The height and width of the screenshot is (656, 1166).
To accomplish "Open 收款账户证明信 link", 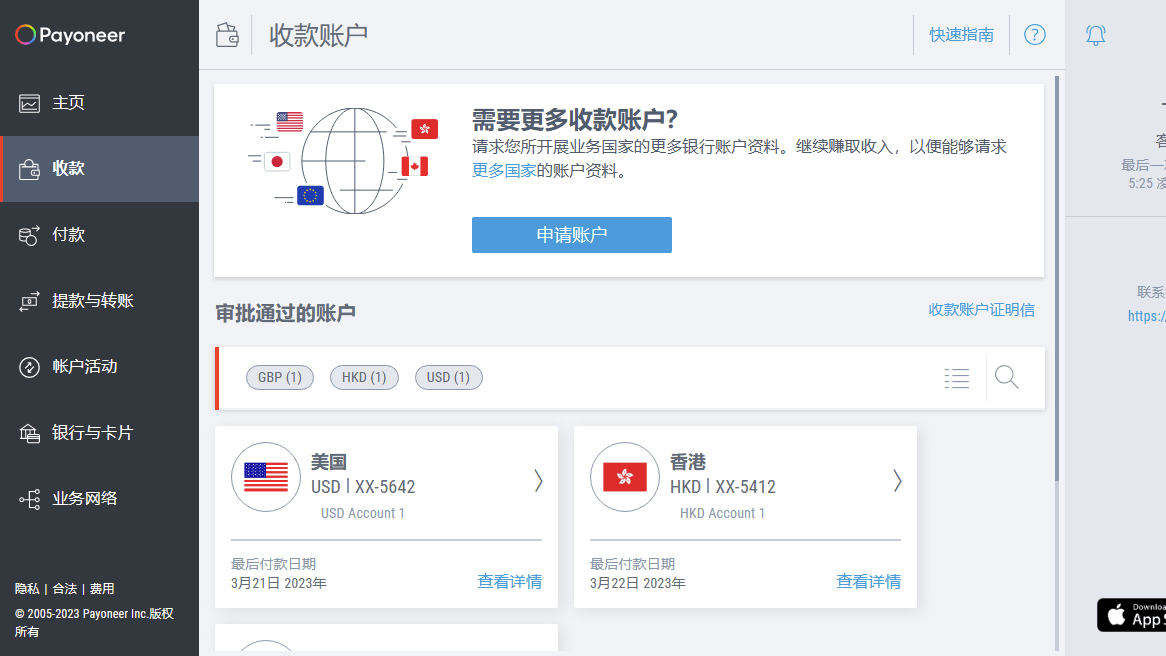I will click(982, 310).
